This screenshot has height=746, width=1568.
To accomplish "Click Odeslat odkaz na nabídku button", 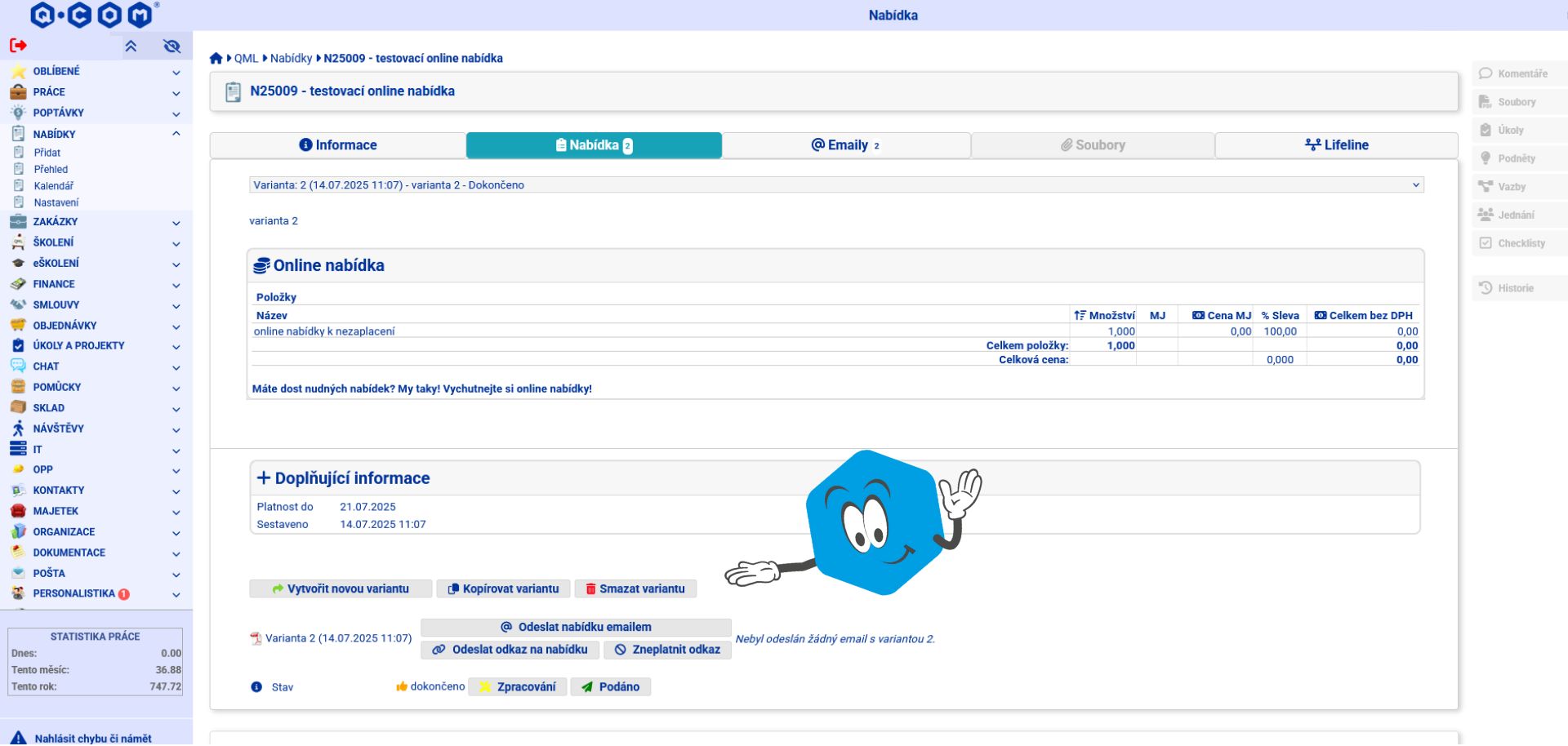I will 510,651.
